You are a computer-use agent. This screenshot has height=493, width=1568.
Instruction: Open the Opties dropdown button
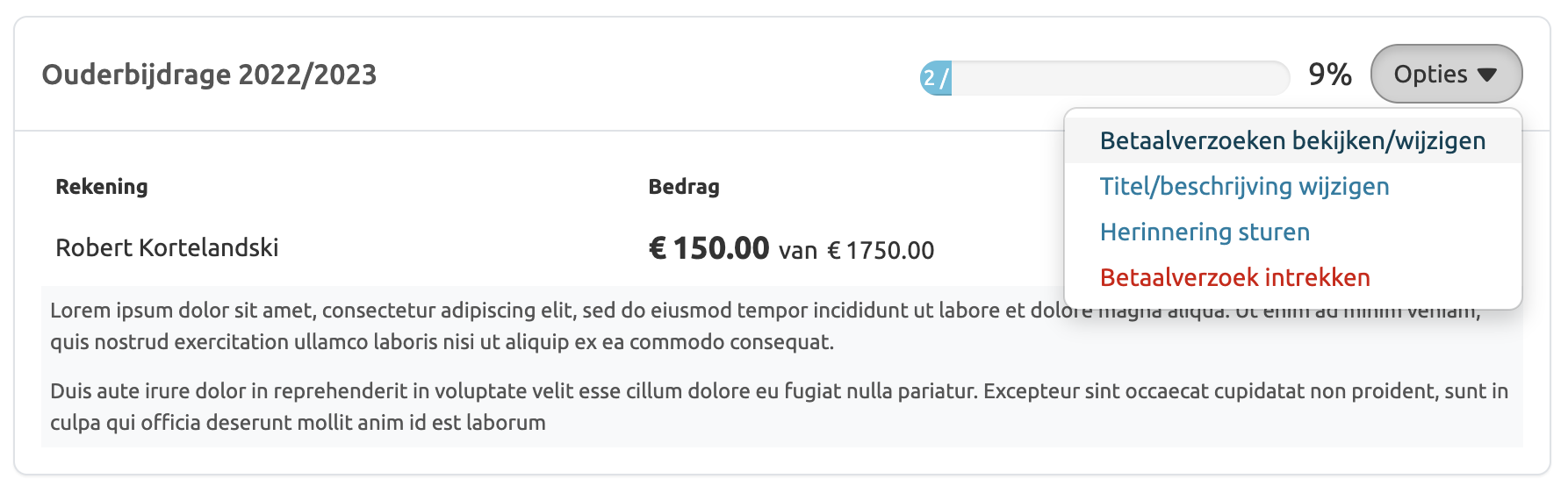pos(1445,74)
